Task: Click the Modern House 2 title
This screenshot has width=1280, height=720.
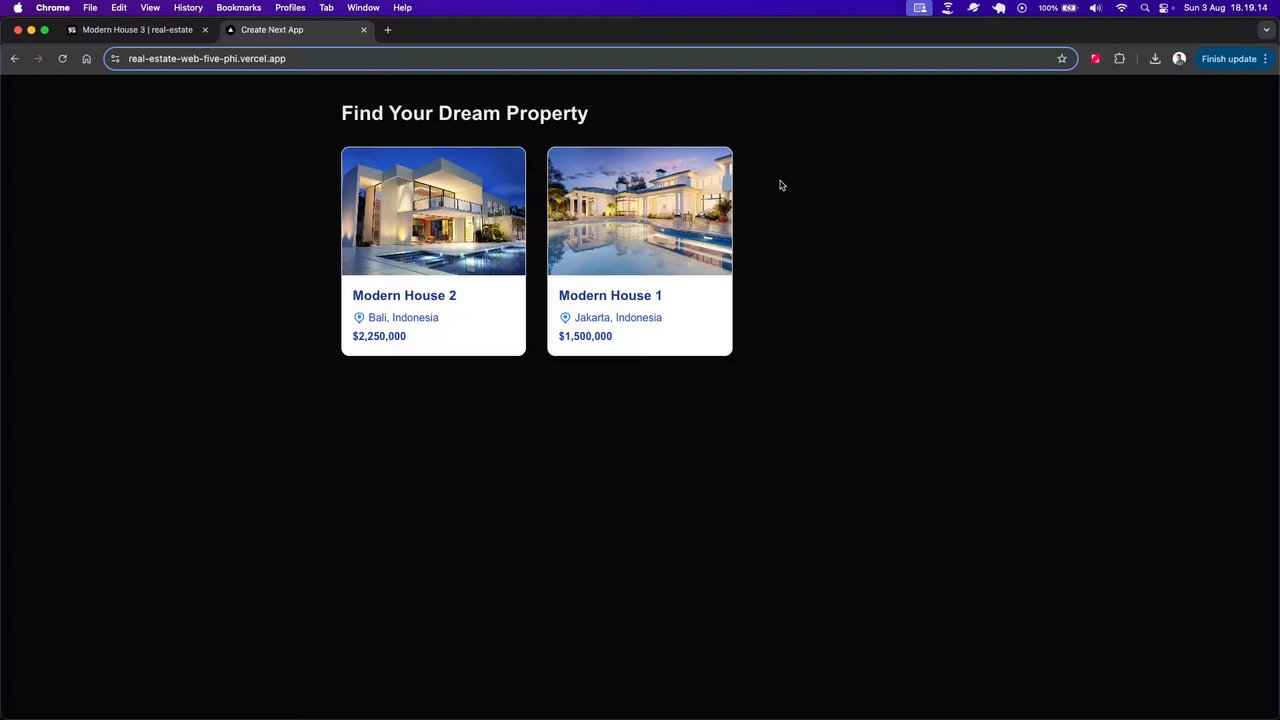Action: pos(404,295)
